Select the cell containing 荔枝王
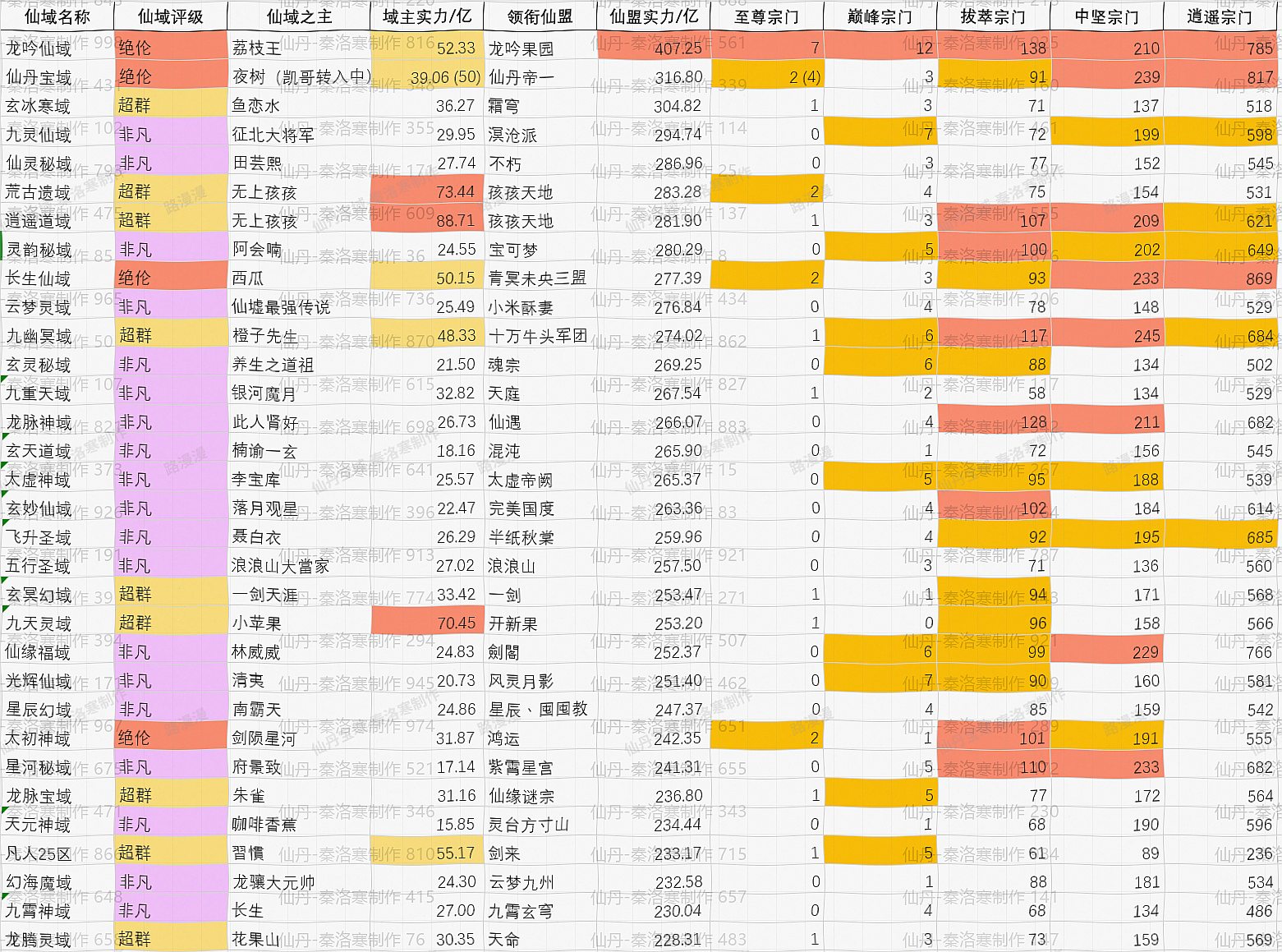 coord(299,48)
